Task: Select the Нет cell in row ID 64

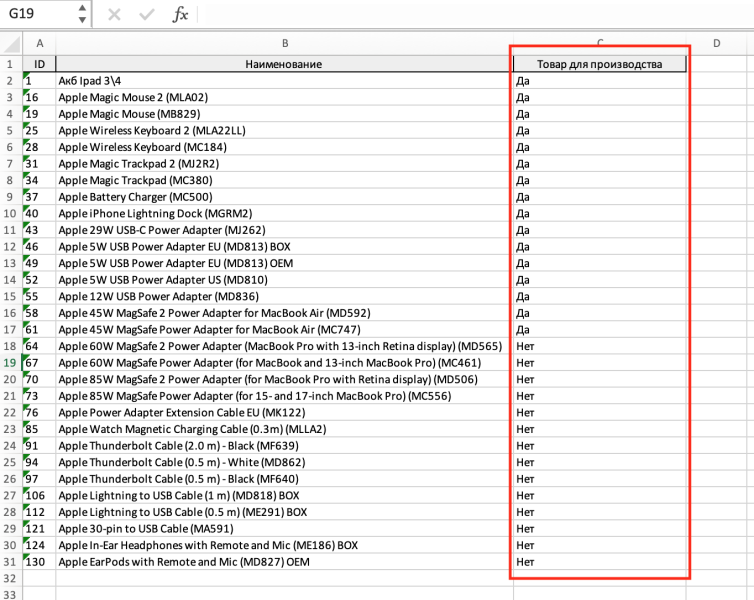Action: coord(600,346)
